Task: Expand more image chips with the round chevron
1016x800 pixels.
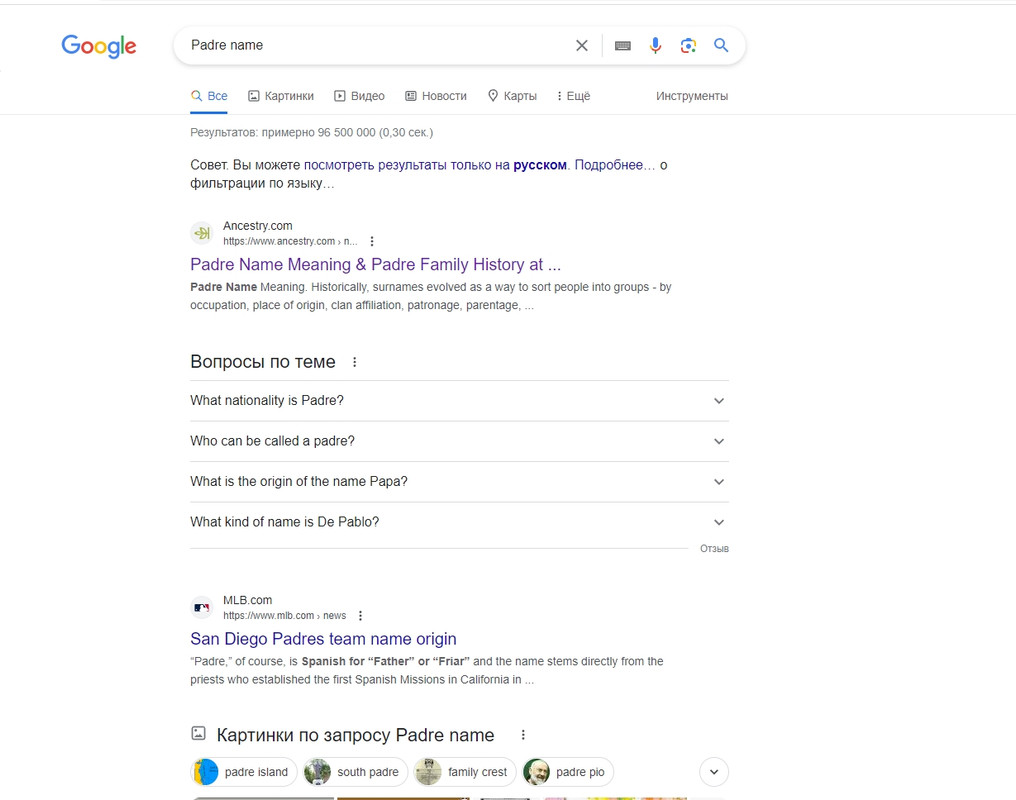Action: (x=714, y=772)
